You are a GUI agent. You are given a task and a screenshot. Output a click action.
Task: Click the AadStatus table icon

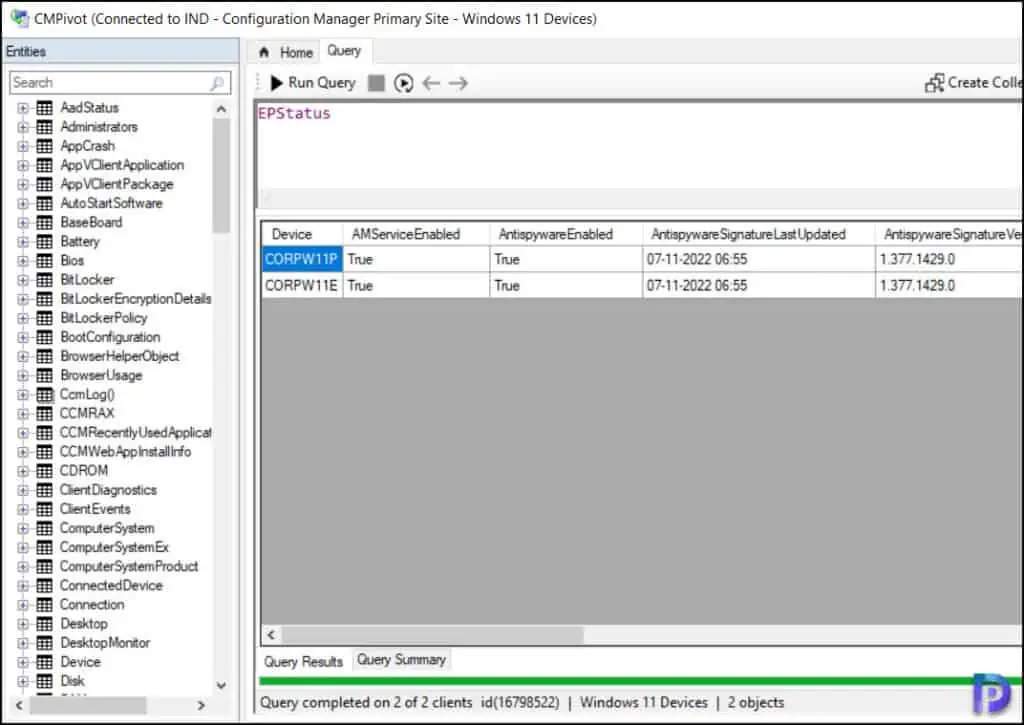(44, 108)
